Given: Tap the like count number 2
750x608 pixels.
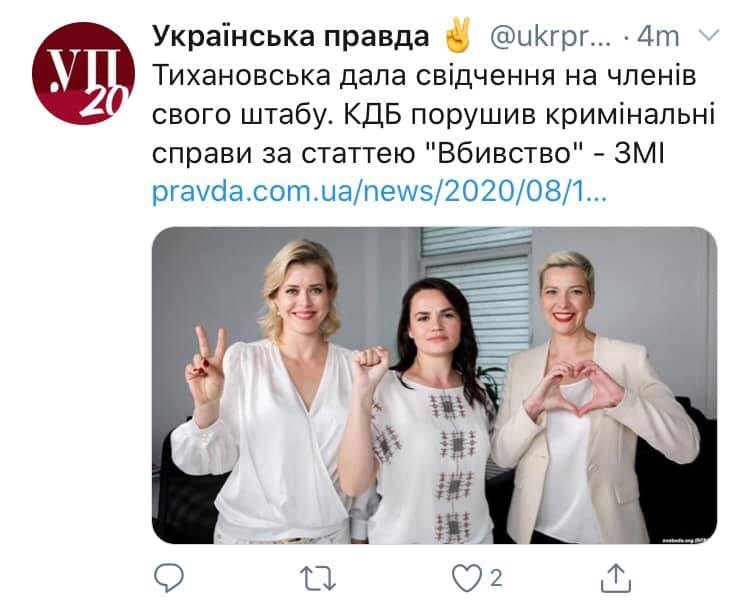Looking at the screenshot, I should coord(496,579).
